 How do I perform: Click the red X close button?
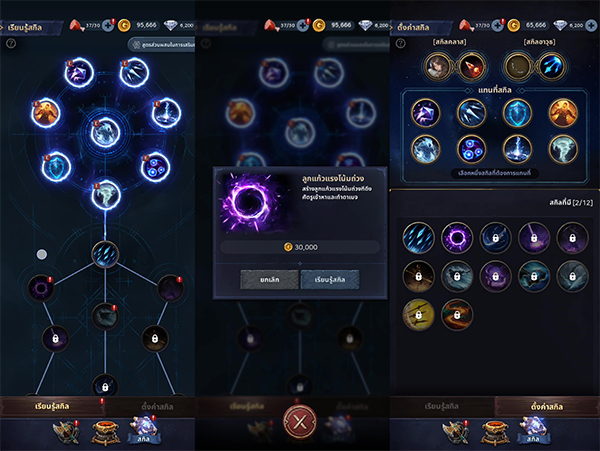click(x=300, y=422)
